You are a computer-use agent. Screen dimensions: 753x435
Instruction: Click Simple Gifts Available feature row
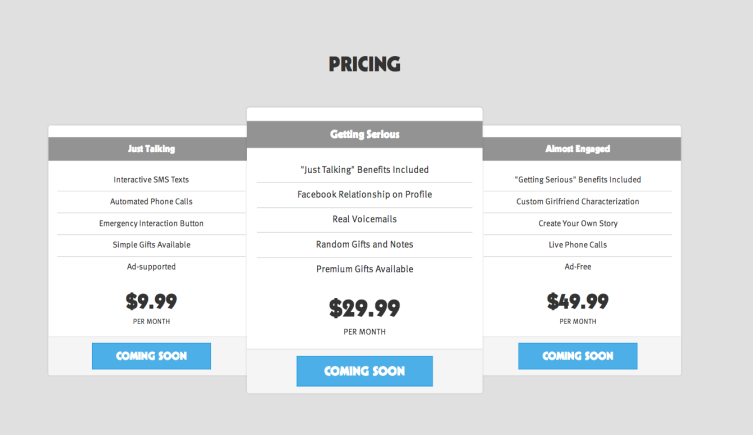(x=151, y=245)
